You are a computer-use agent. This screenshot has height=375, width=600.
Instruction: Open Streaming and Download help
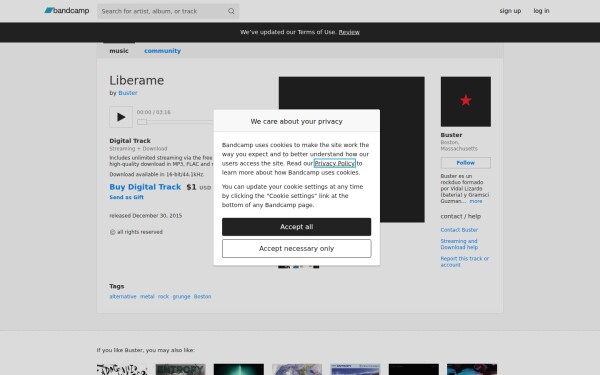(459, 244)
